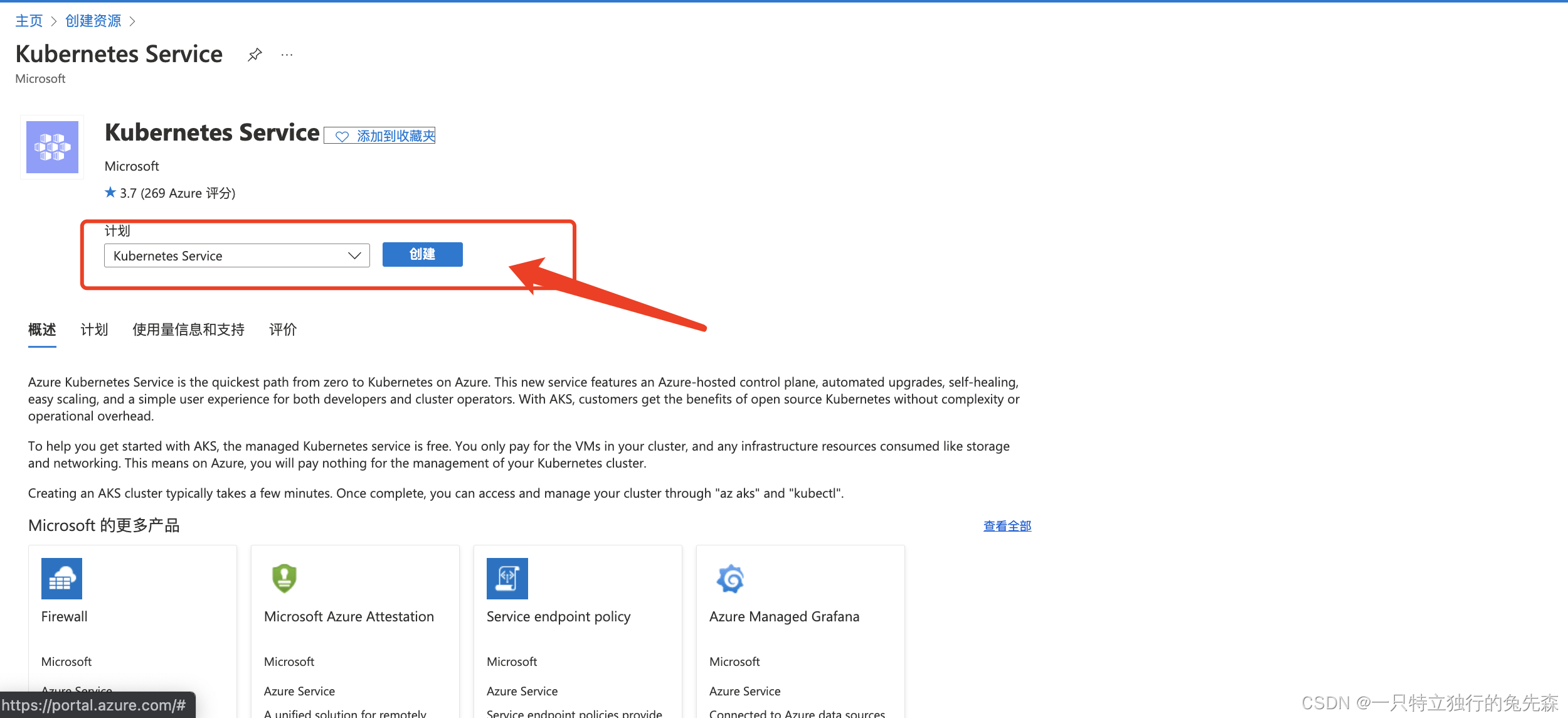Image resolution: width=1568 pixels, height=718 pixels.
Task: Switch to the 使用量信息和支持 tab
Action: [x=188, y=330]
